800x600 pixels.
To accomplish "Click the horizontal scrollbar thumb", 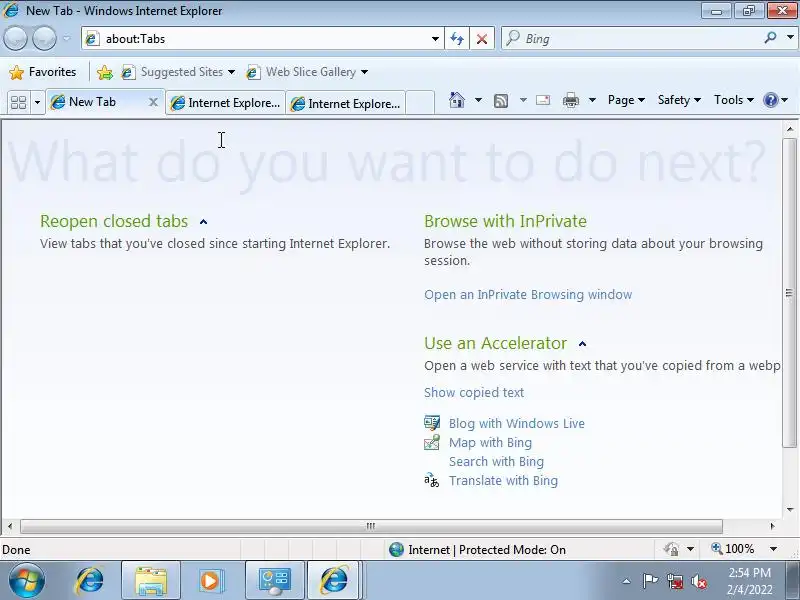I will tap(371, 526).
